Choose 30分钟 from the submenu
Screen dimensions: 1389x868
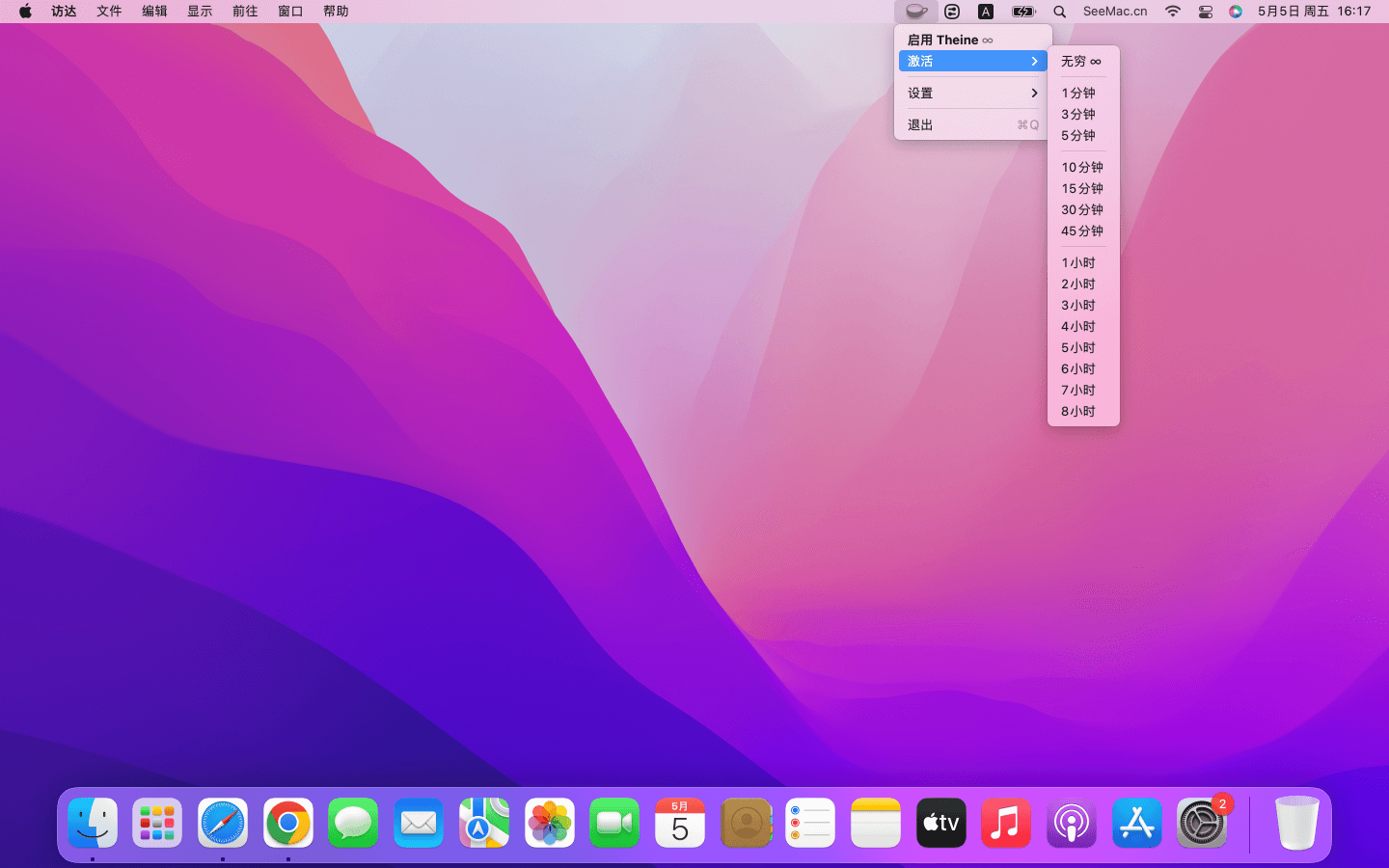coord(1082,210)
